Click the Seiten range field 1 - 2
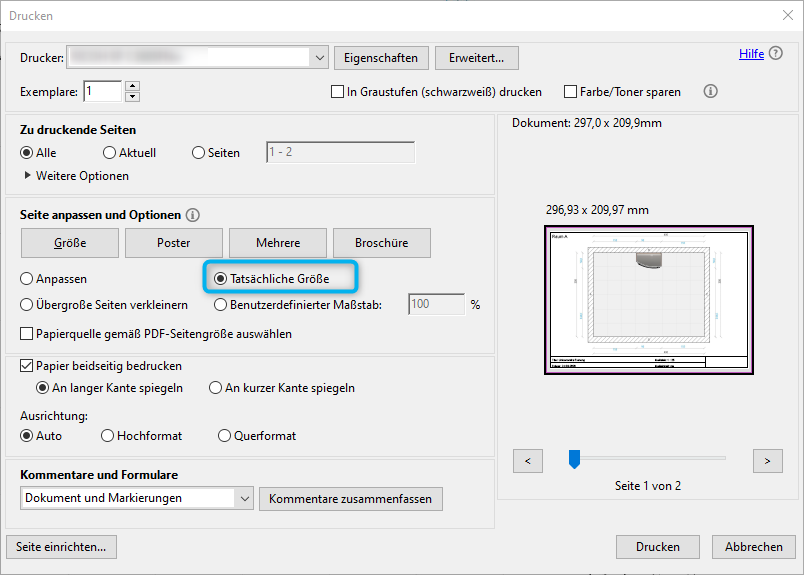This screenshot has height=575, width=804. pyautogui.click(x=340, y=152)
